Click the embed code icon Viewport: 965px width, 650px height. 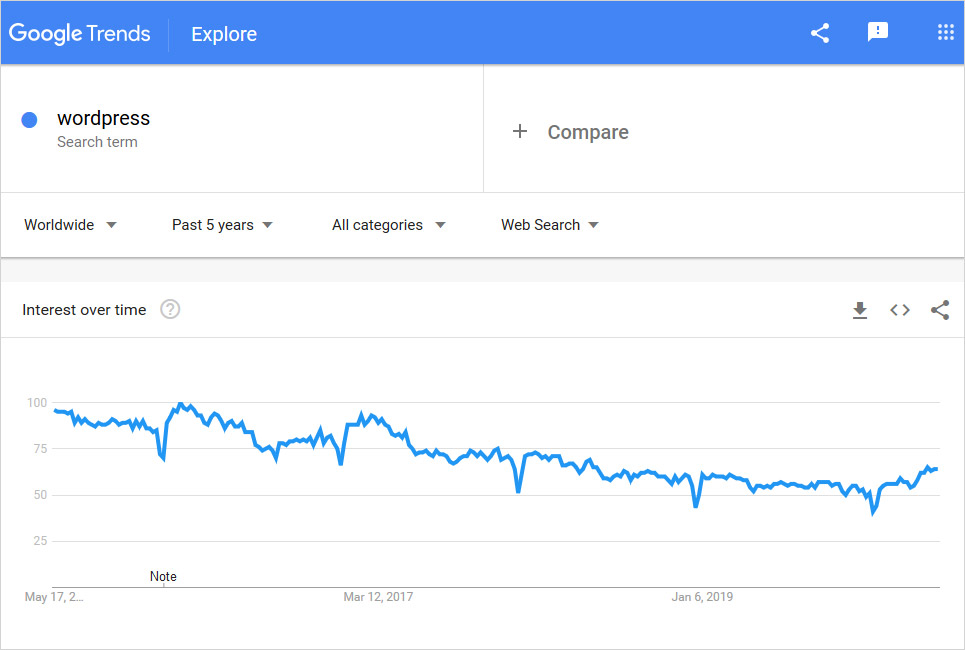900,310
